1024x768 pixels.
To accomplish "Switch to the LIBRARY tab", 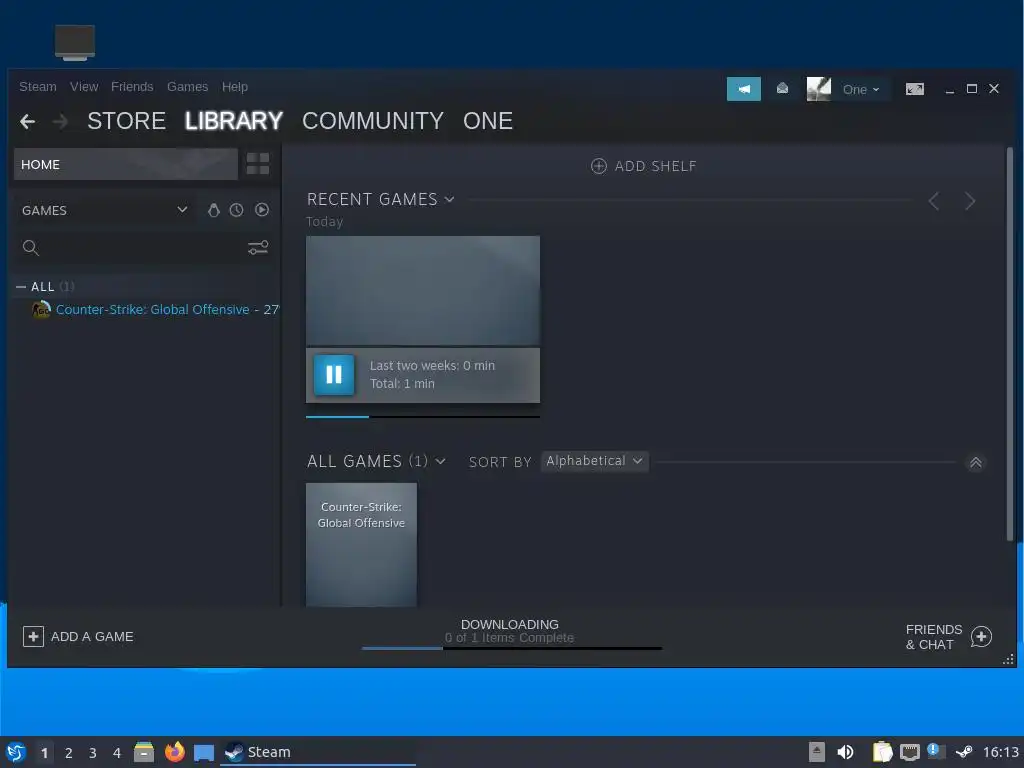I will click(x=234, y=121).
